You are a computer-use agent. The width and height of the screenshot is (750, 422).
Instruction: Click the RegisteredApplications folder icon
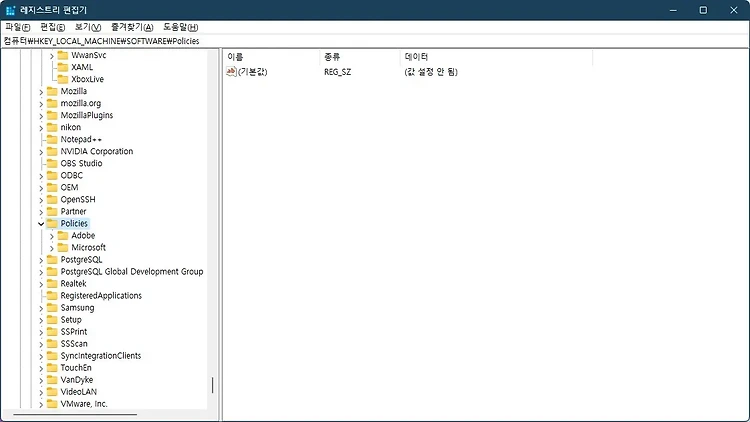[x=52, y=295]
